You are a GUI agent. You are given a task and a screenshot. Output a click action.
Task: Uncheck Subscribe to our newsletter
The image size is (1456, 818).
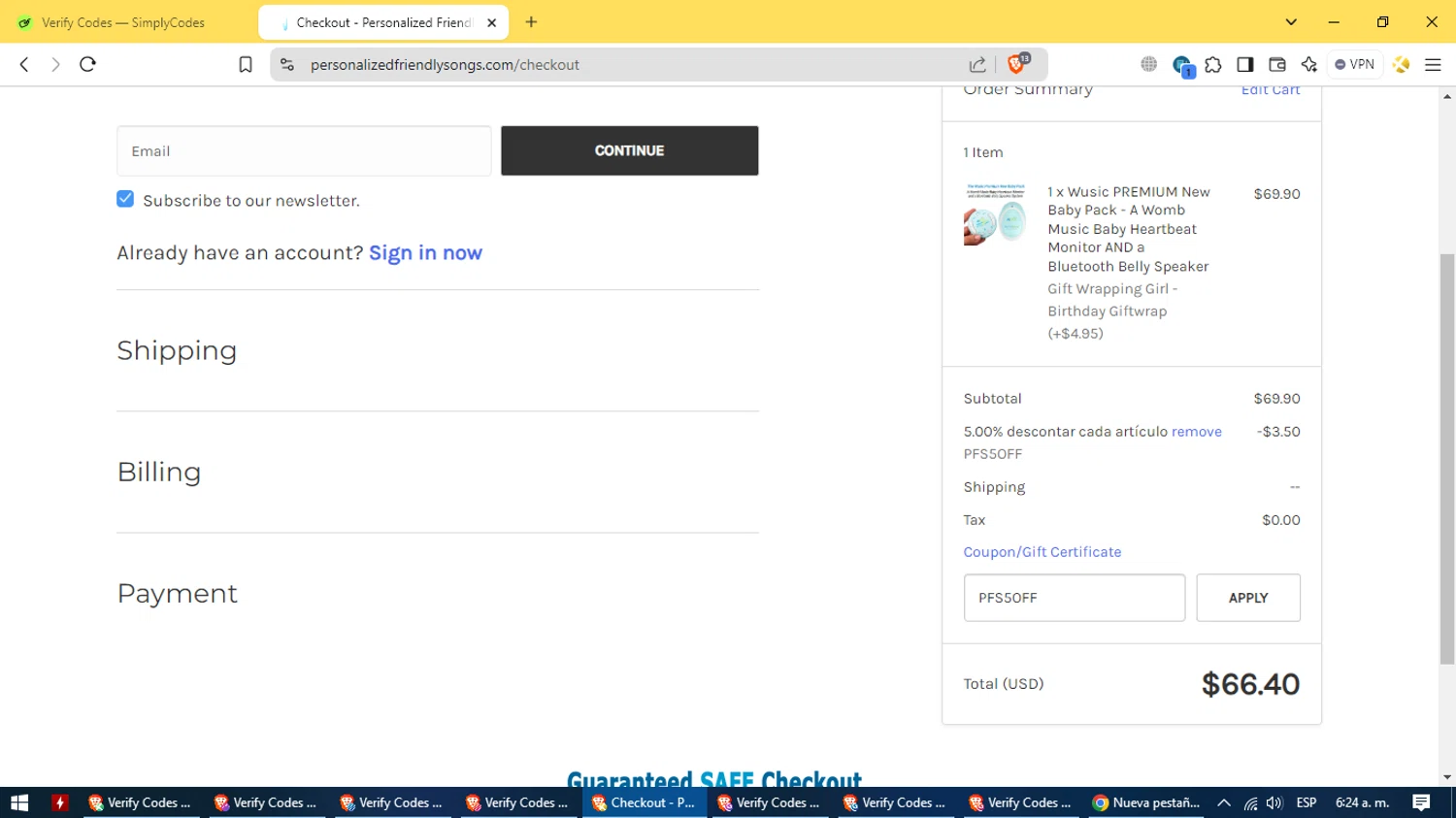(125, 199)
